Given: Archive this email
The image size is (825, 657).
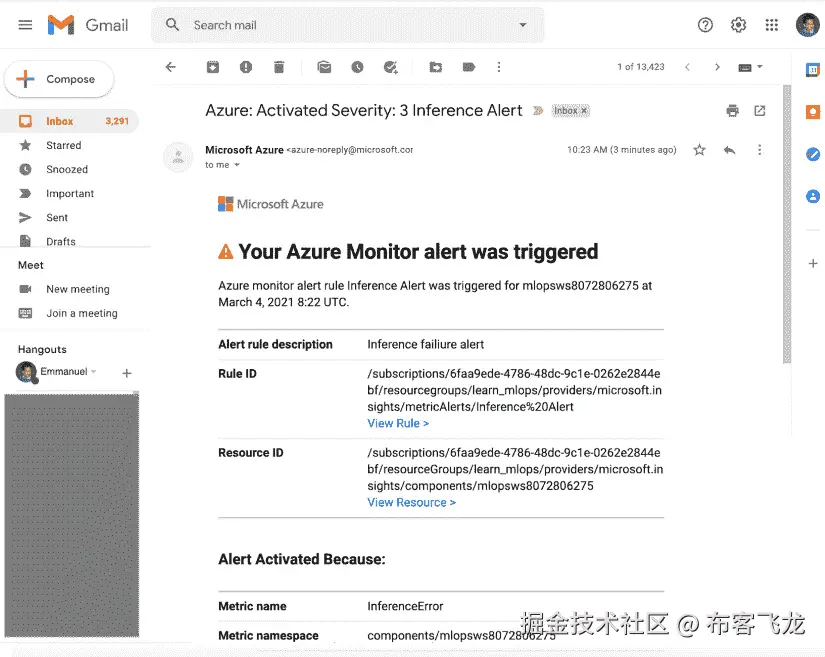Looking at the screenshot, I should coord(213,67).
